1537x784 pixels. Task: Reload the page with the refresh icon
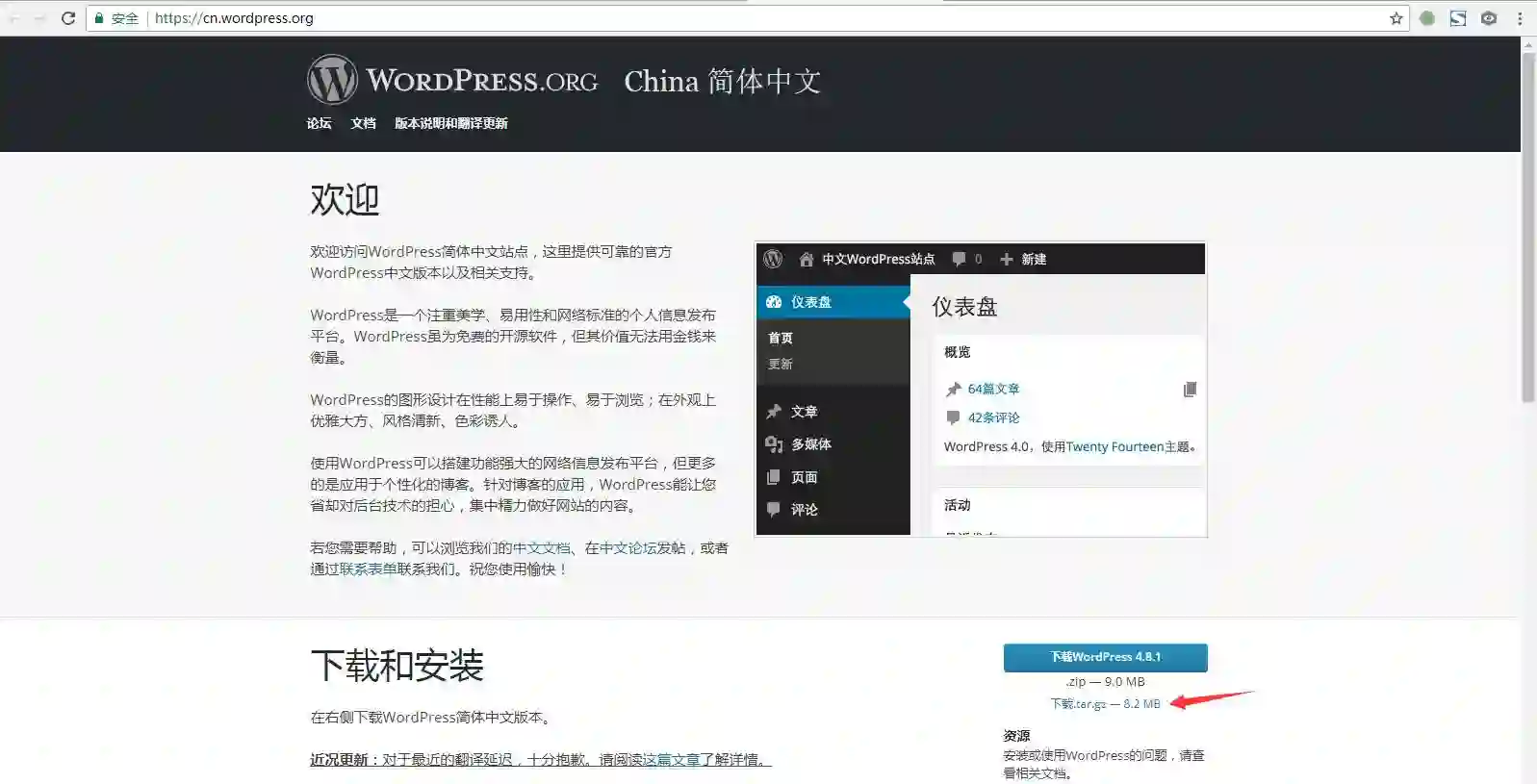pos(68,18)
